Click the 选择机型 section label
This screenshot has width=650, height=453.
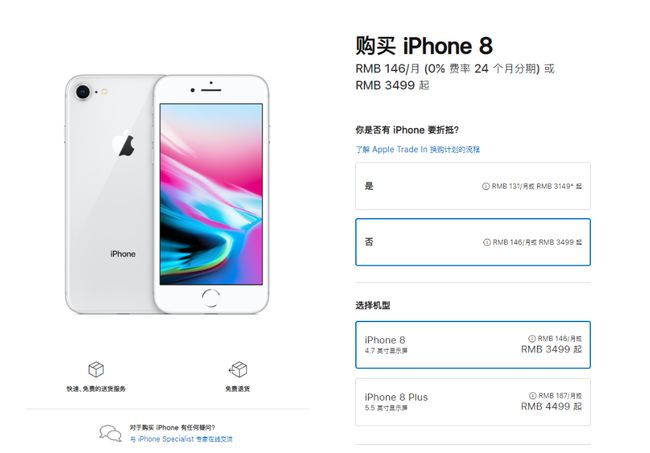pyautogui.click(x=373, y=305)
